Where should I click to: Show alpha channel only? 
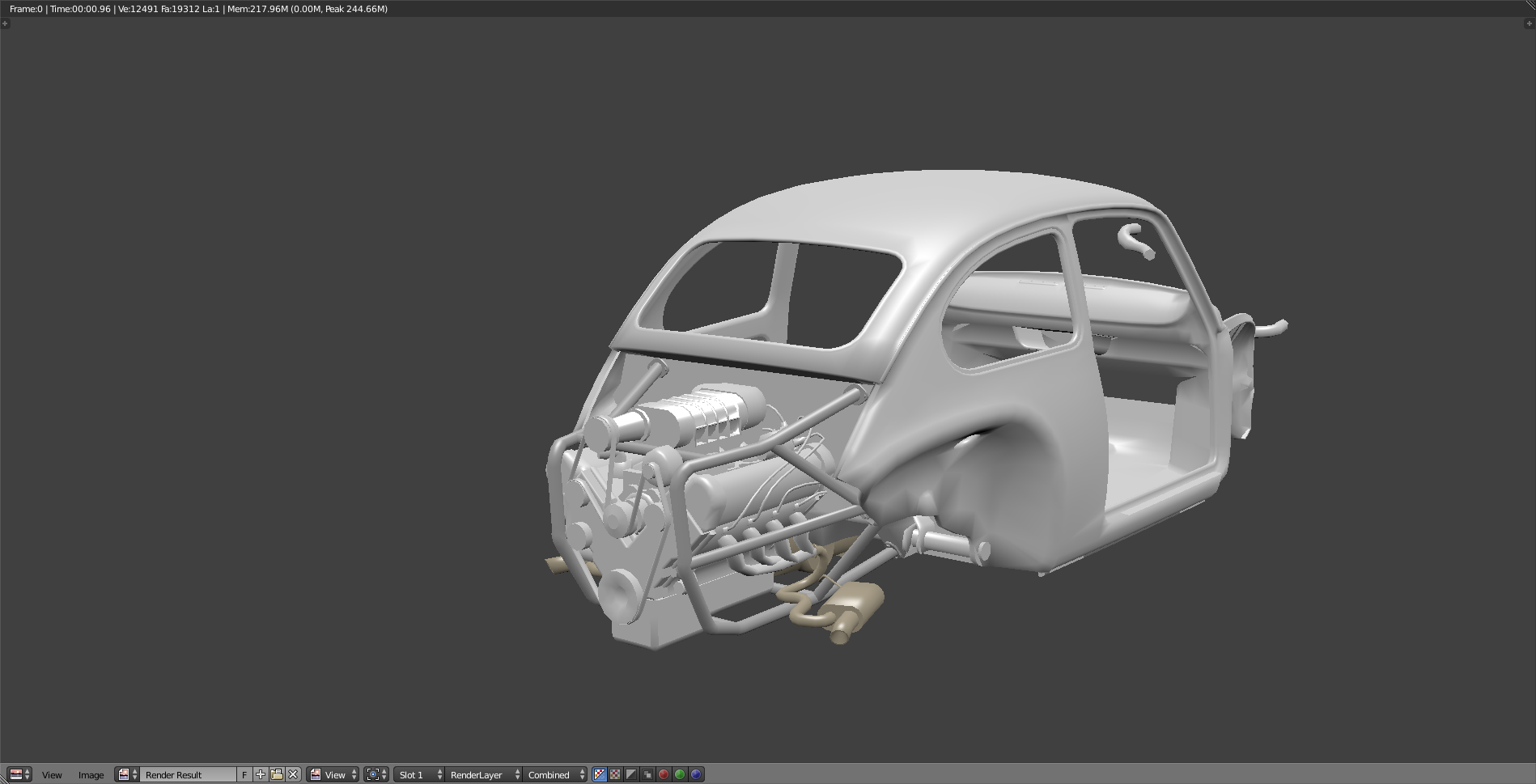631,774
